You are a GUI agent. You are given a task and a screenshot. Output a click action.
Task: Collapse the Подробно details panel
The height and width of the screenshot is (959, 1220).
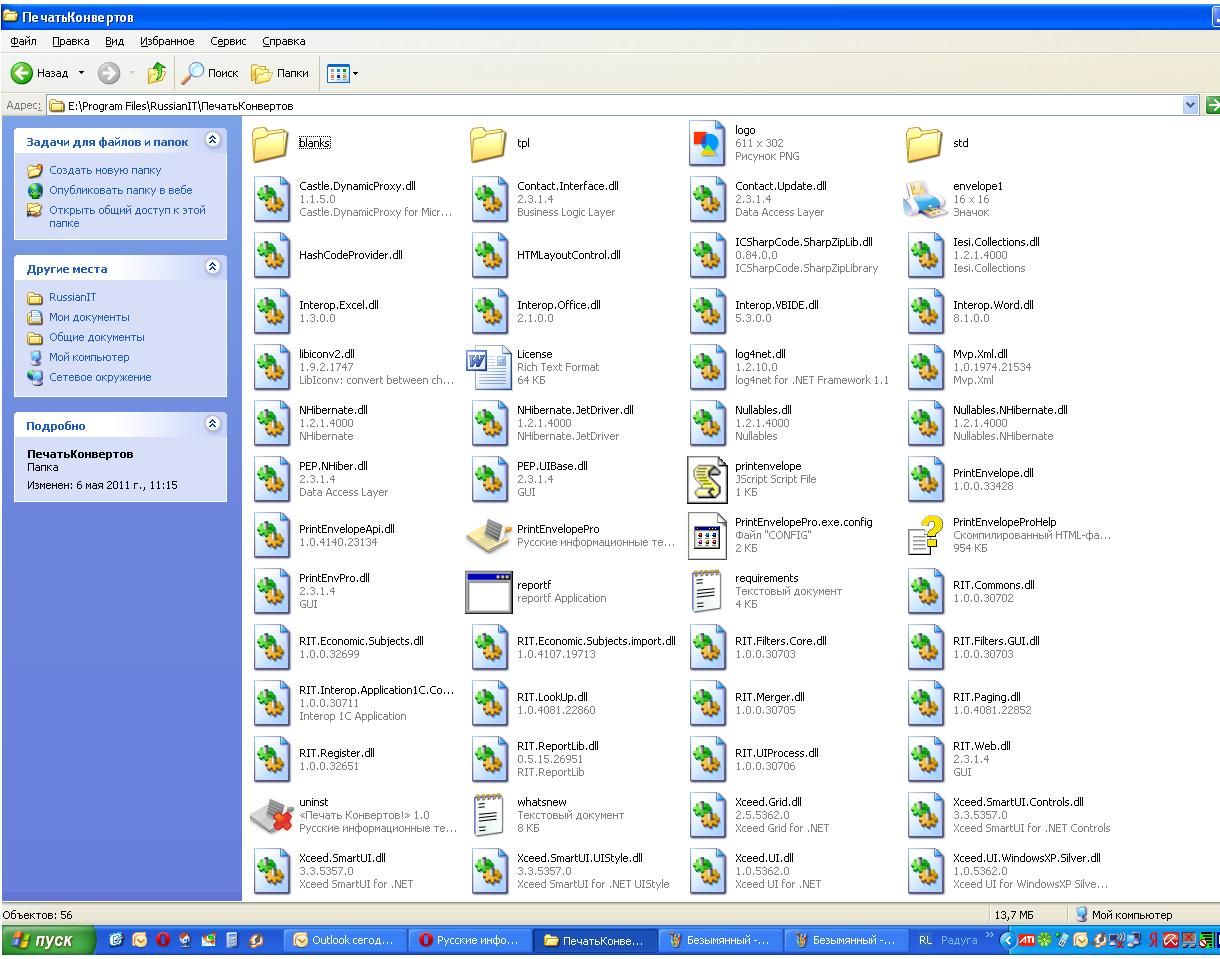[x=211, y=425]
